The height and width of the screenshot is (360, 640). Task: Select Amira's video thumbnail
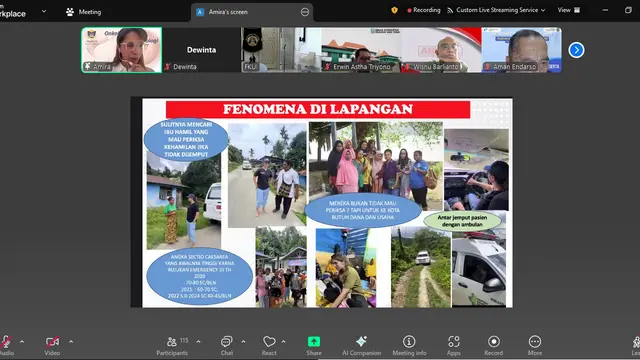(122, 50)
